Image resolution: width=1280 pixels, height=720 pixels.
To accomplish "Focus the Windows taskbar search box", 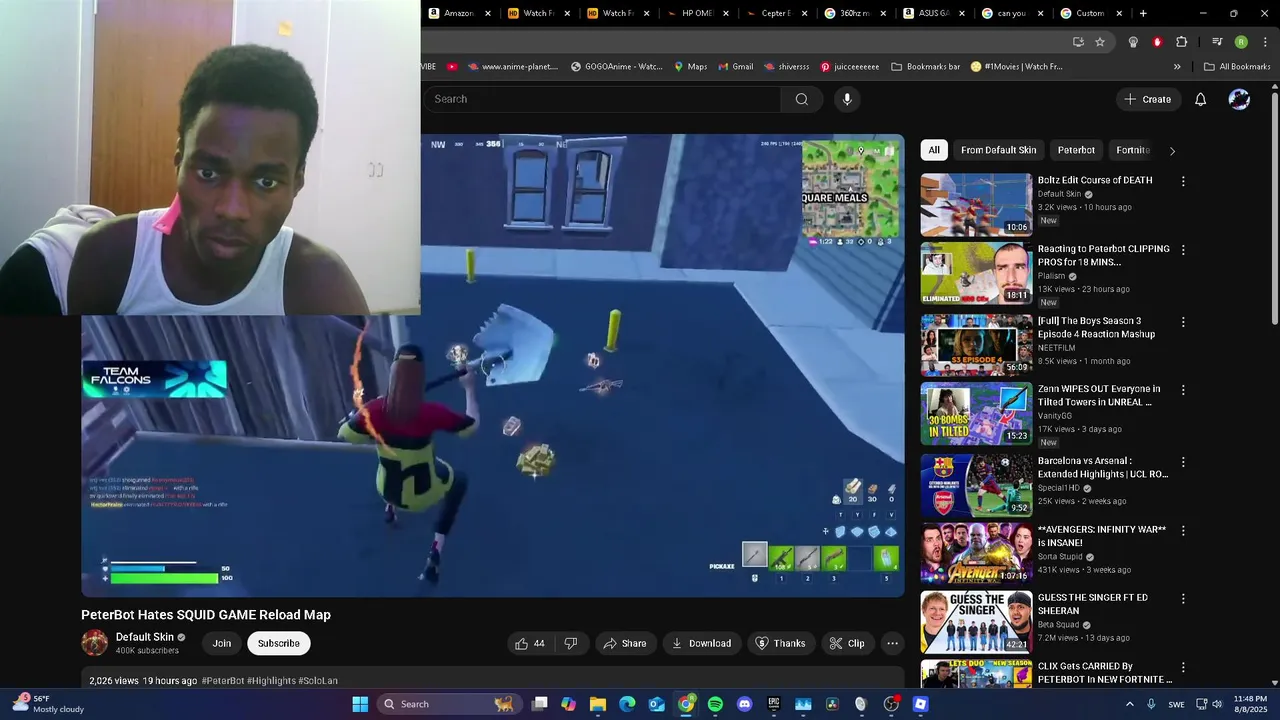I will click(x=448, y=704).
